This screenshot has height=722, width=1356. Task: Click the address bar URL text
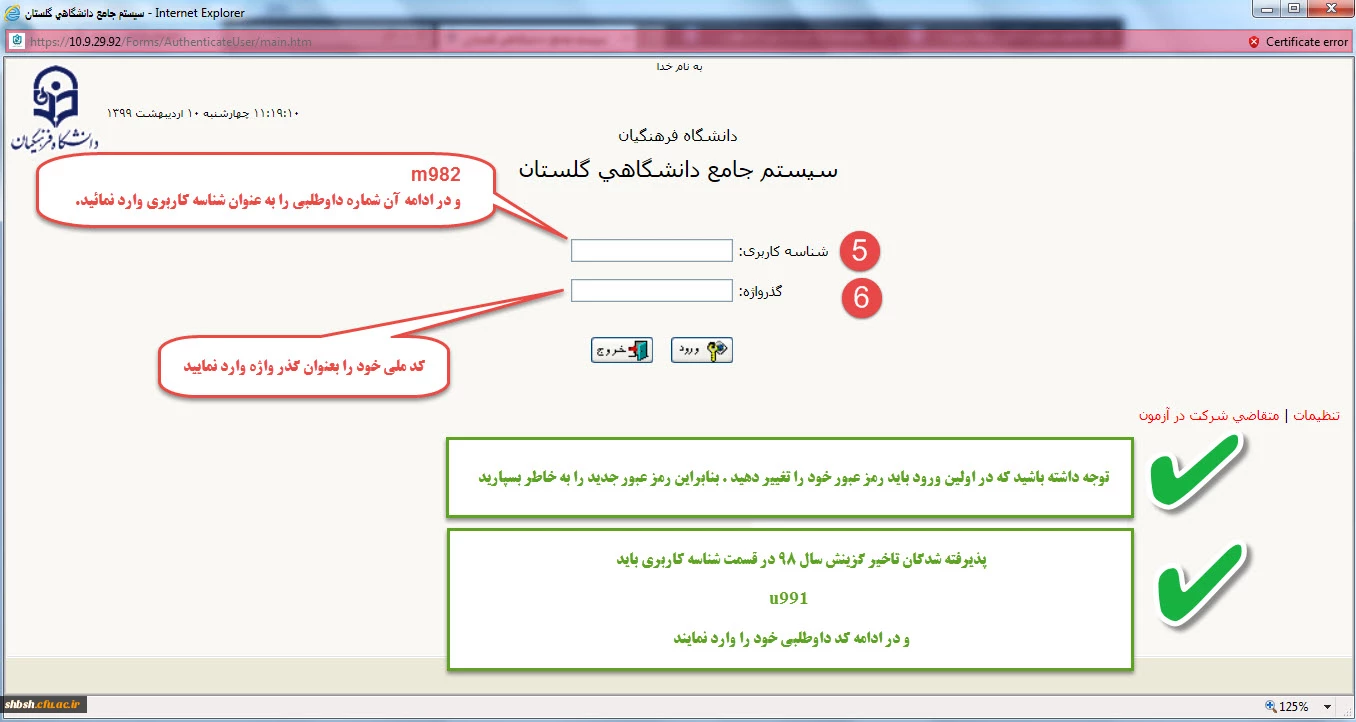tap(170, 42)
